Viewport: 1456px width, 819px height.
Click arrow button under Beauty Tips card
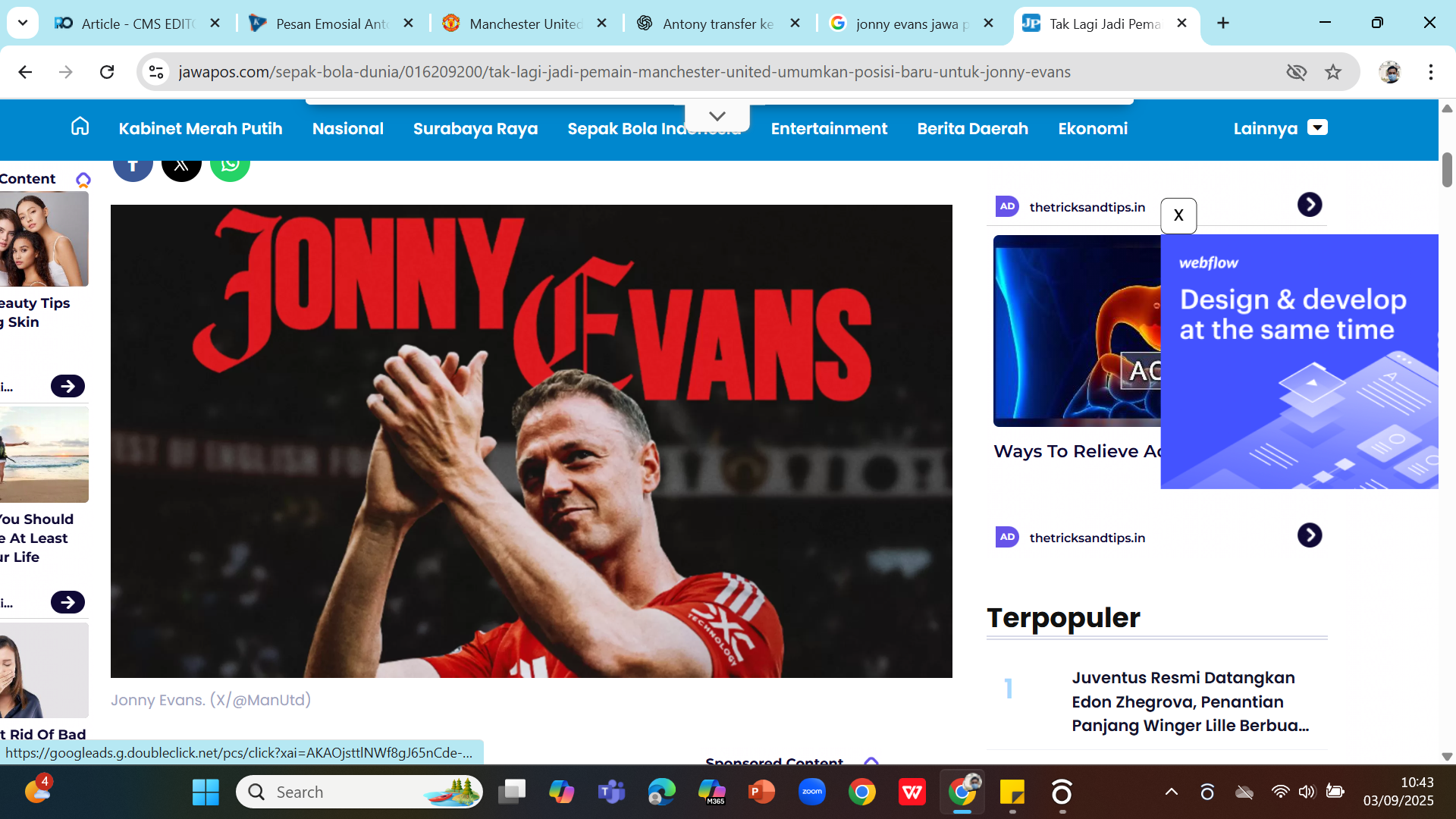click(x=67, y=386)
